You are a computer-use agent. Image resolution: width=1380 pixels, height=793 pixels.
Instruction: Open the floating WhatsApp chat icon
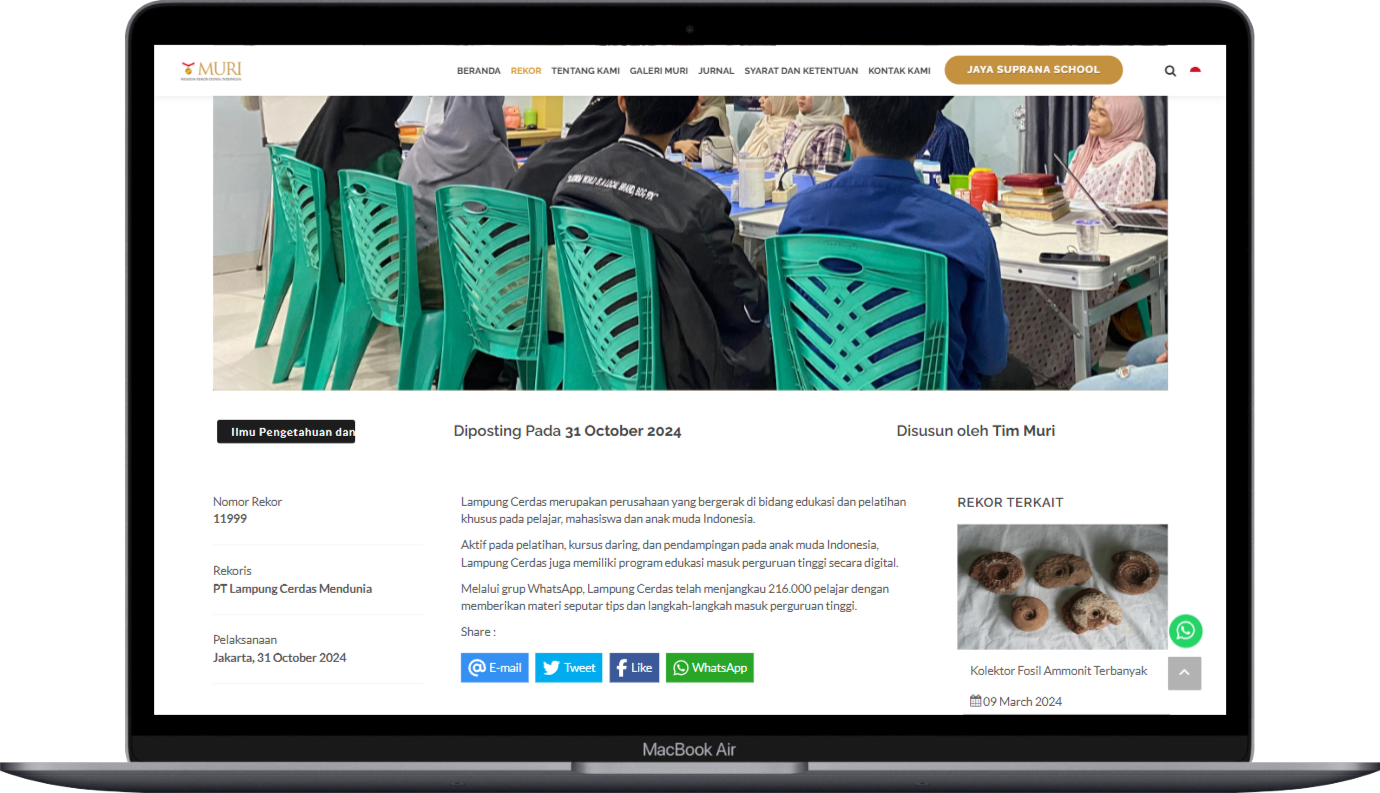[x=1185, y=631]
